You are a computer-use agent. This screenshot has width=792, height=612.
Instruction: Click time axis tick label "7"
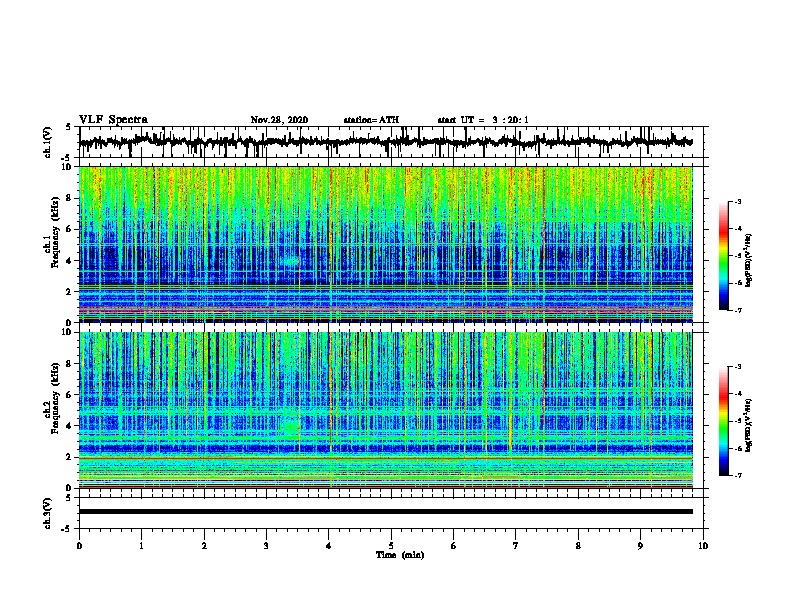coord(516,545)
